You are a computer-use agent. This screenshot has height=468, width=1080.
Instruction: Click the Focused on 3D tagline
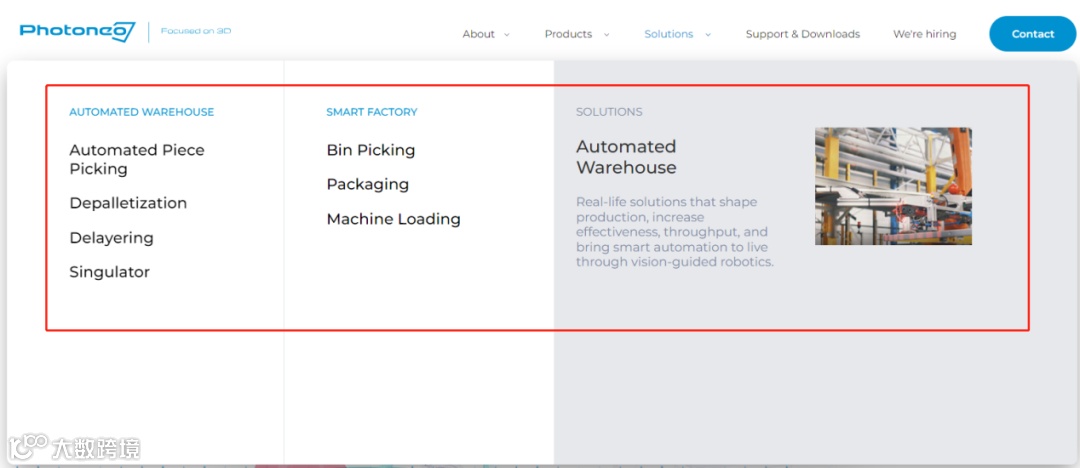[196, 31]
